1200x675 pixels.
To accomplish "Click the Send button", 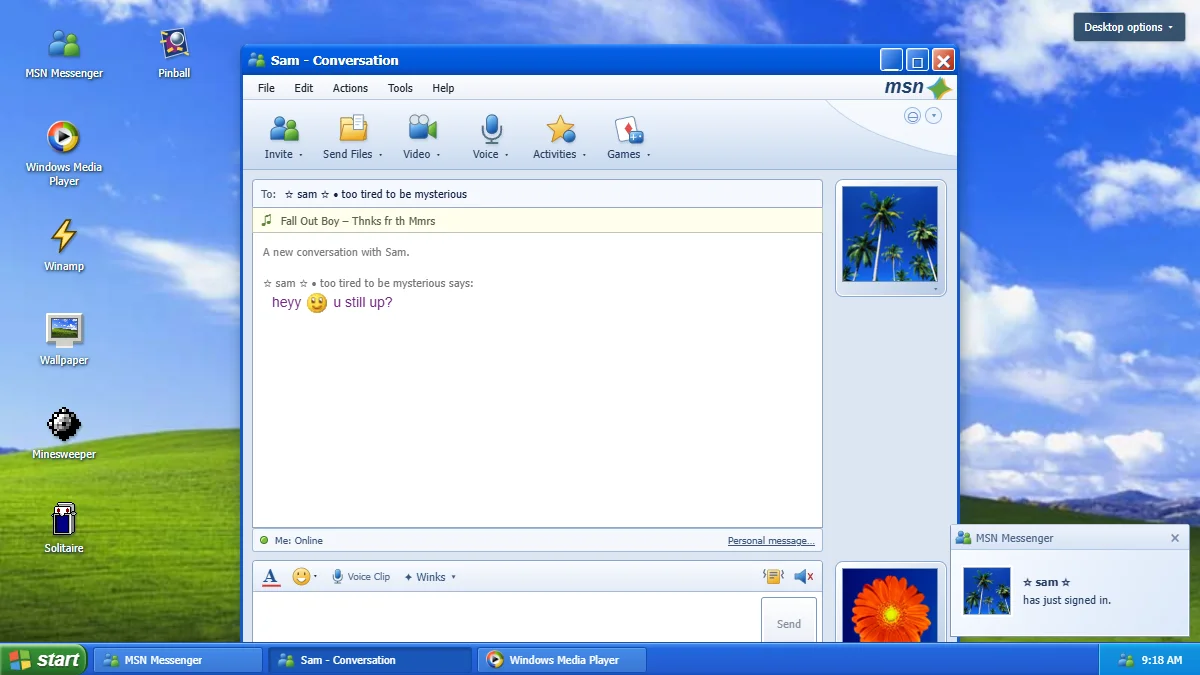I will click(789, 622).
